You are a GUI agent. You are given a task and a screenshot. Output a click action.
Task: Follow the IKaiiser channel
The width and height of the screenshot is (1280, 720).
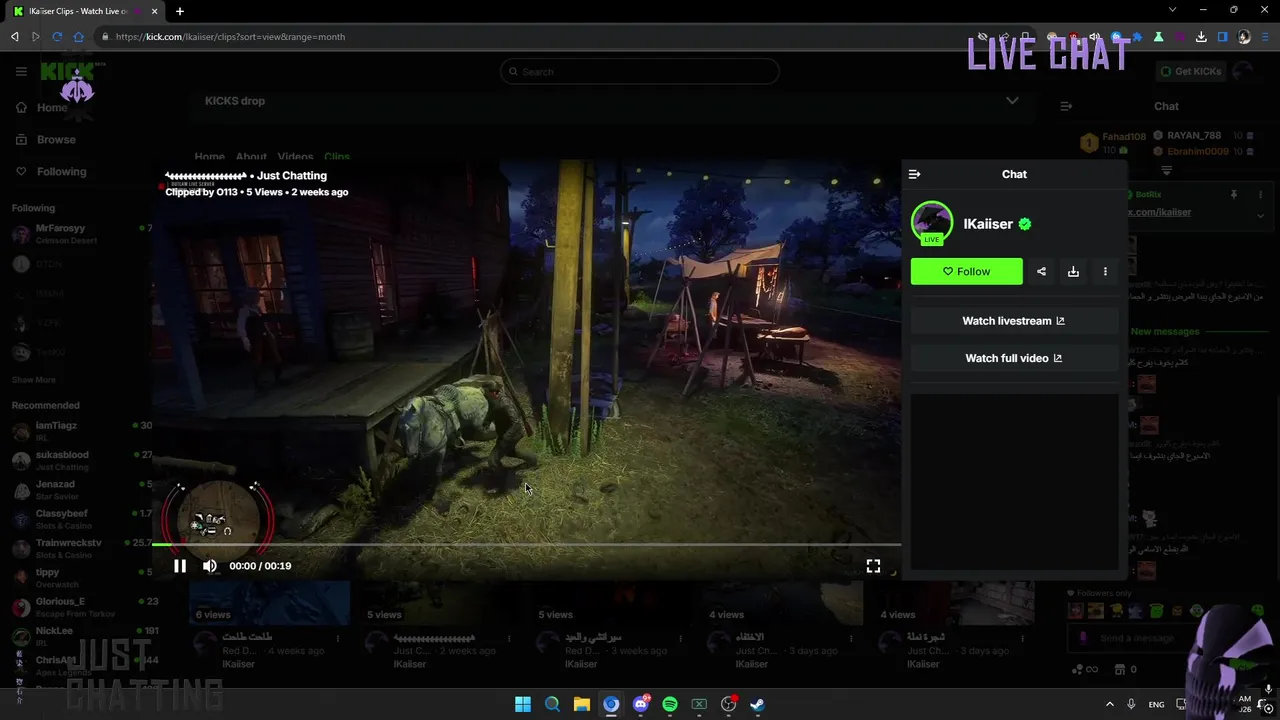click(966, 271)
